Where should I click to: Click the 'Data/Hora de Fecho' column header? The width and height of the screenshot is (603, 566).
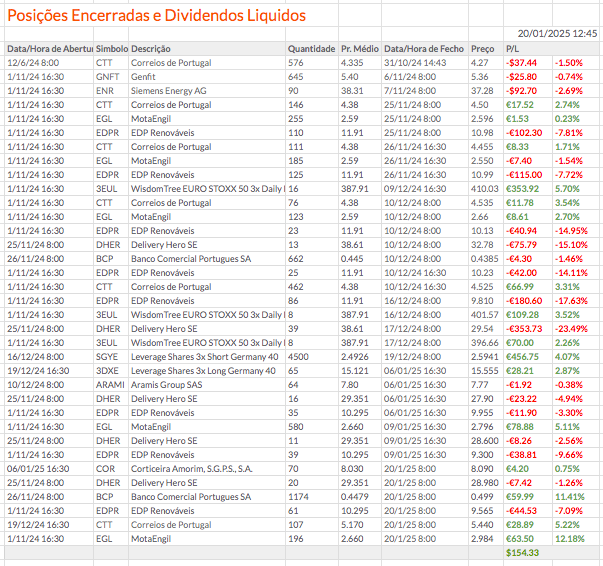pos(424,49)
